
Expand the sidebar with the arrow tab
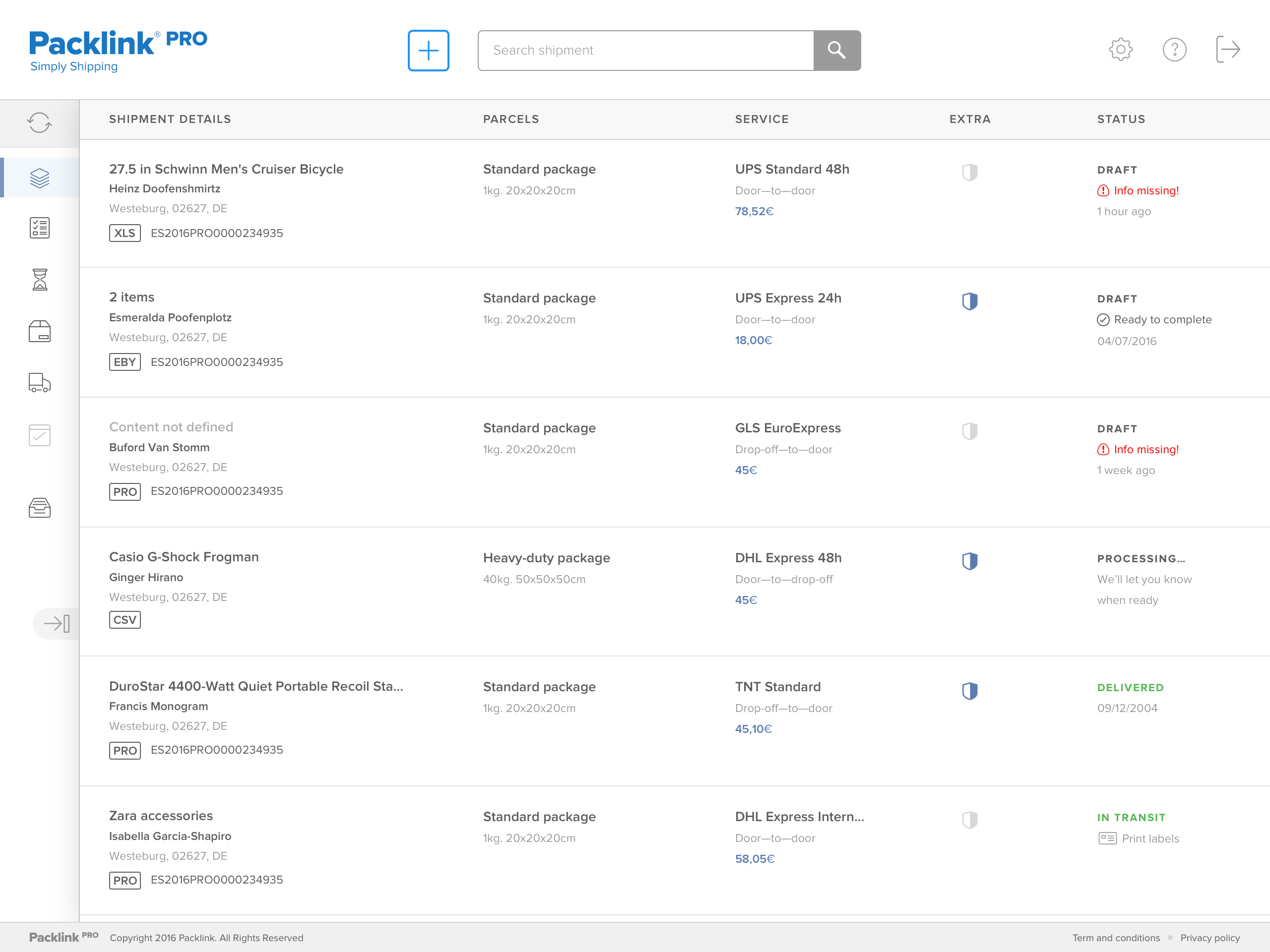tap(57, 623)
